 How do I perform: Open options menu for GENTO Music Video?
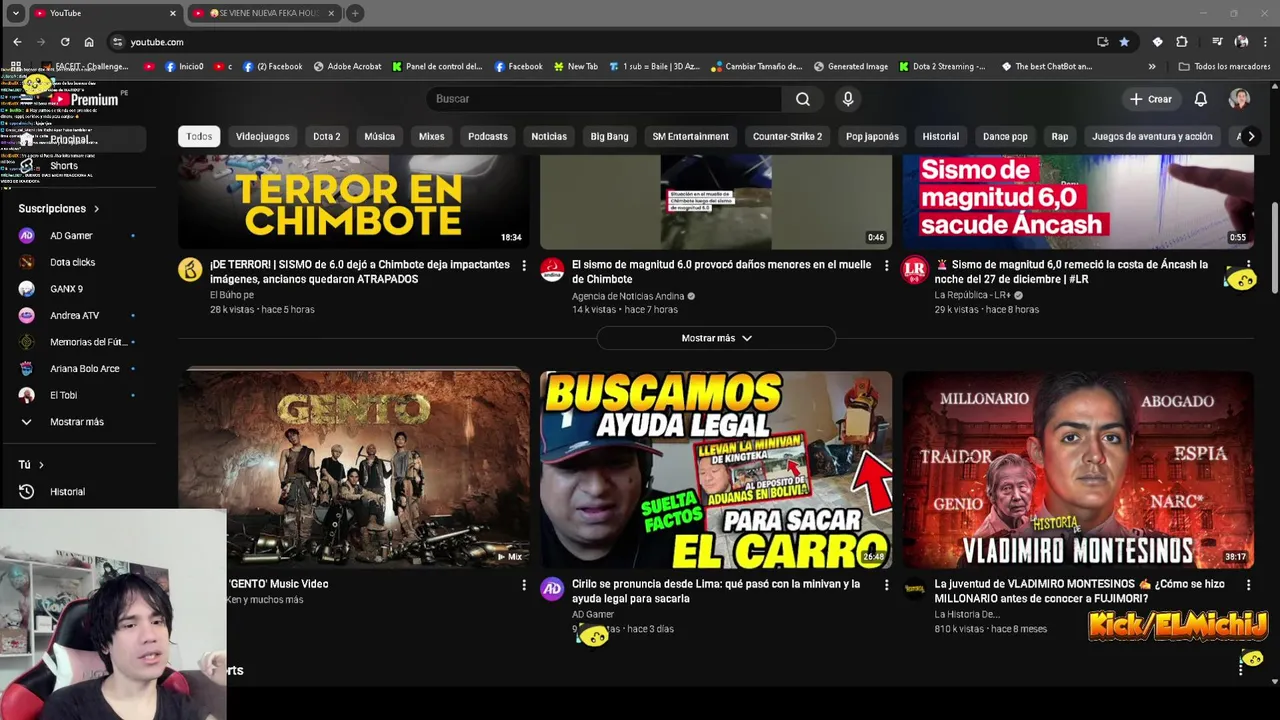(x=523, y=585)
